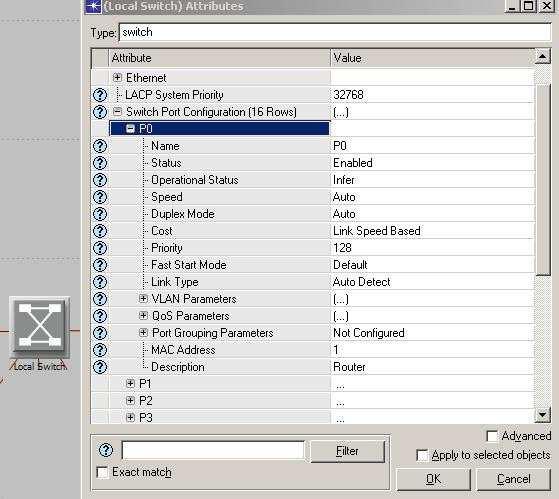Select the Link Type value Auto Detect
This screenshot has height=499, width=559.
[361, 282]
